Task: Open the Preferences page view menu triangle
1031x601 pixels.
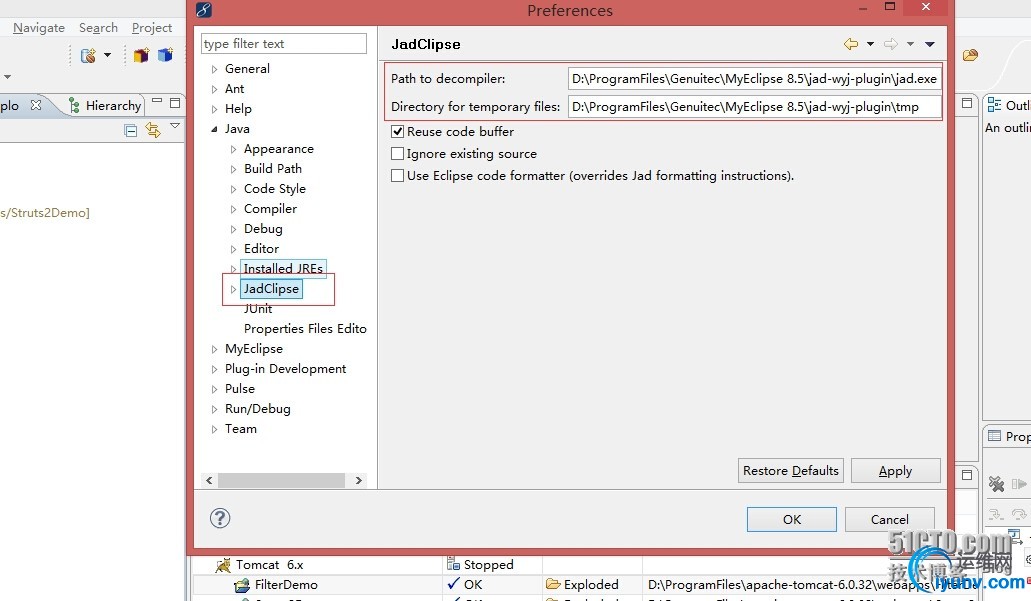Action: (930, 44)
